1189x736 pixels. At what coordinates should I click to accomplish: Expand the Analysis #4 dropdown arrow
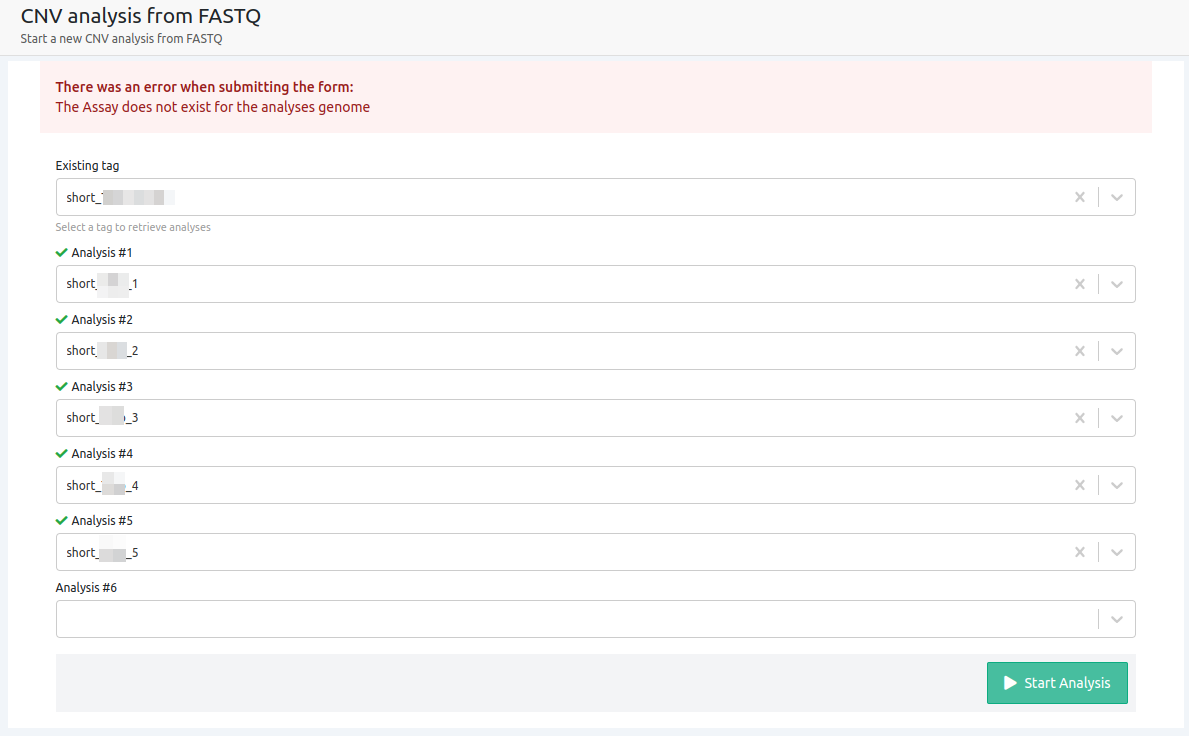pos(1117,485)
